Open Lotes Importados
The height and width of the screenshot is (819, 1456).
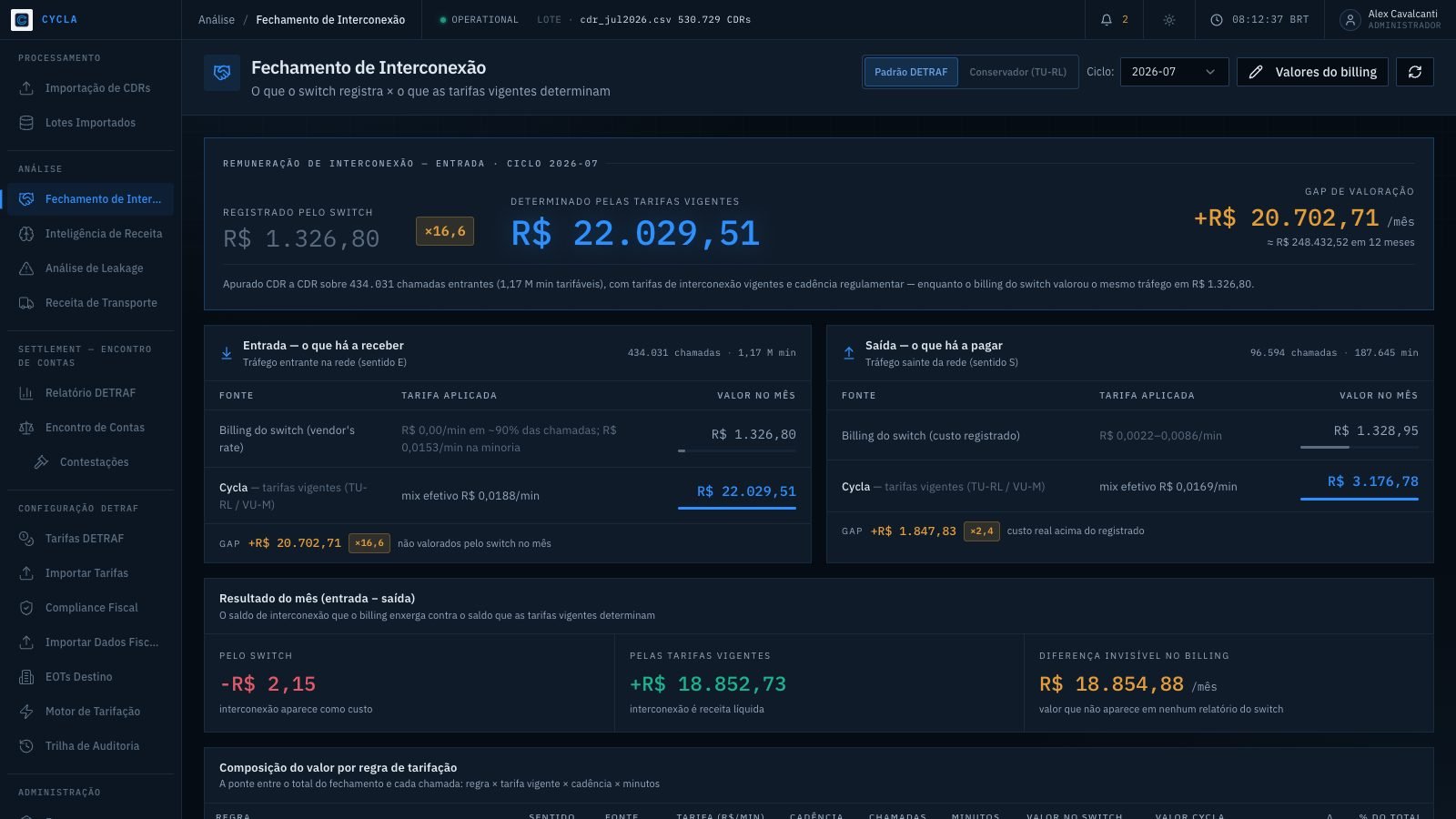pyautogui.click(x=90, y=123)
